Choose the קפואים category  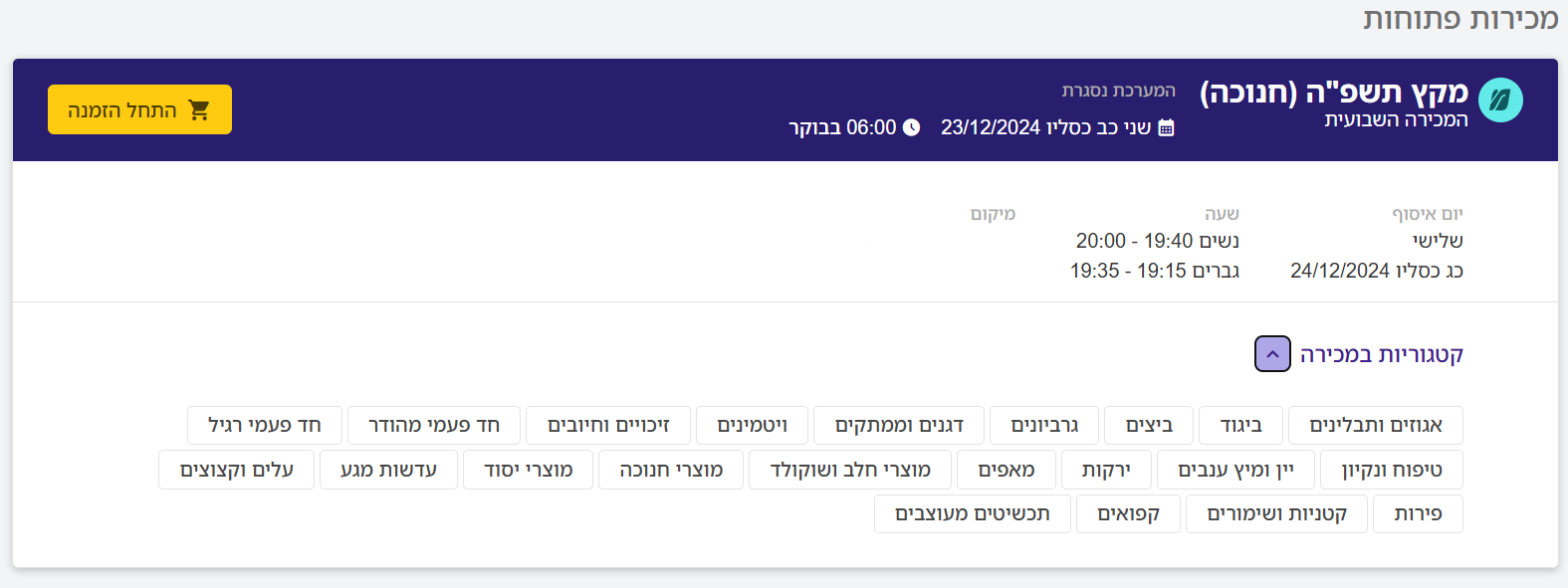pyautogui.click(x=1128, y=513)
